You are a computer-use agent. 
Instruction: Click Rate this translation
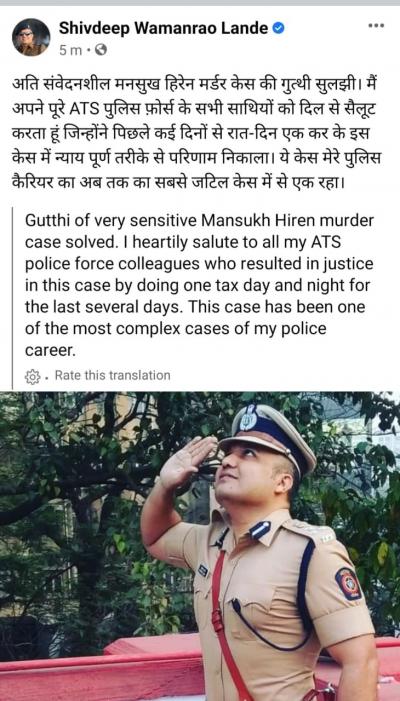tap(113, 375)
